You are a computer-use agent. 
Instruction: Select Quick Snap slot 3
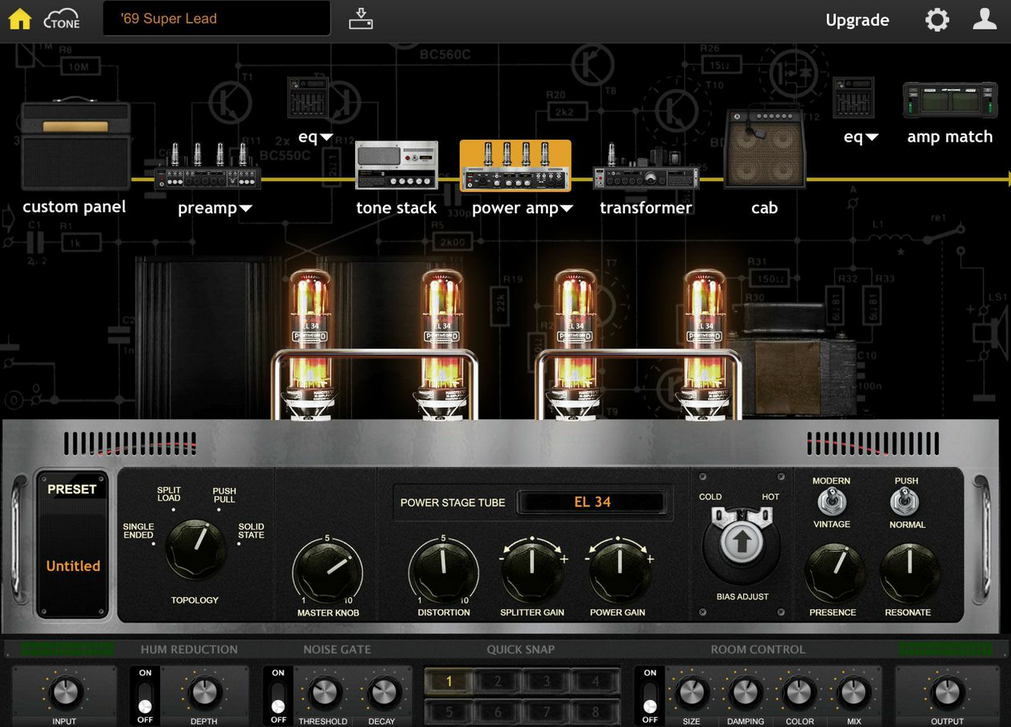tap(547, 681)
